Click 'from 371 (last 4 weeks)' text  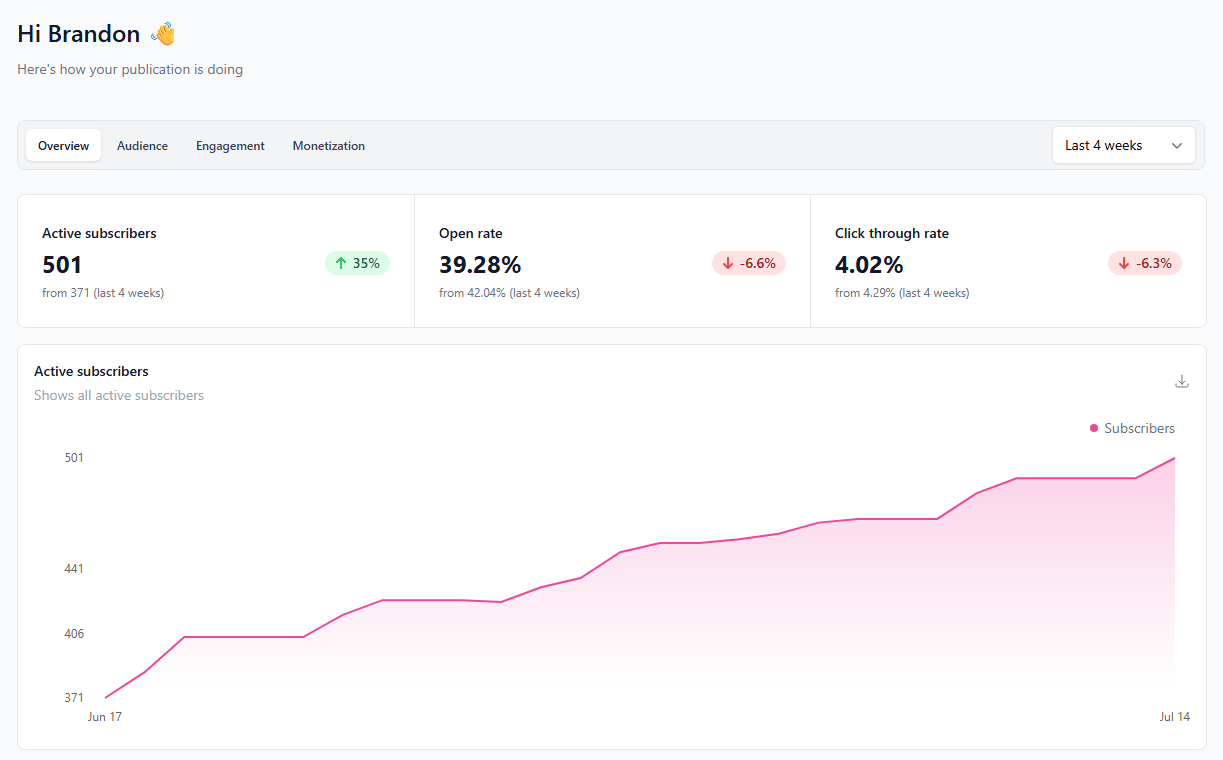103,293
